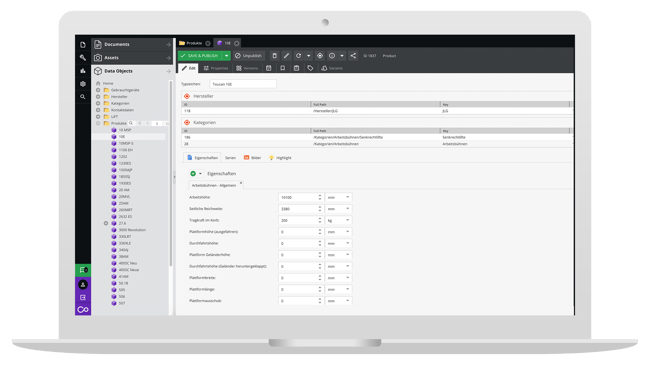Click the reload icon in object toolbar

298,56
